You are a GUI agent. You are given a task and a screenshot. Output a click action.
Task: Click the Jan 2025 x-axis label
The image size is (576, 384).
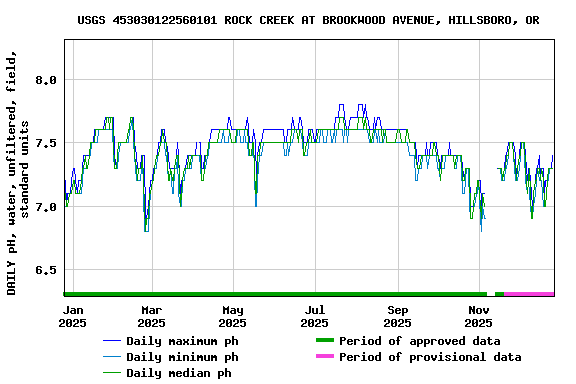coord(73,317)
